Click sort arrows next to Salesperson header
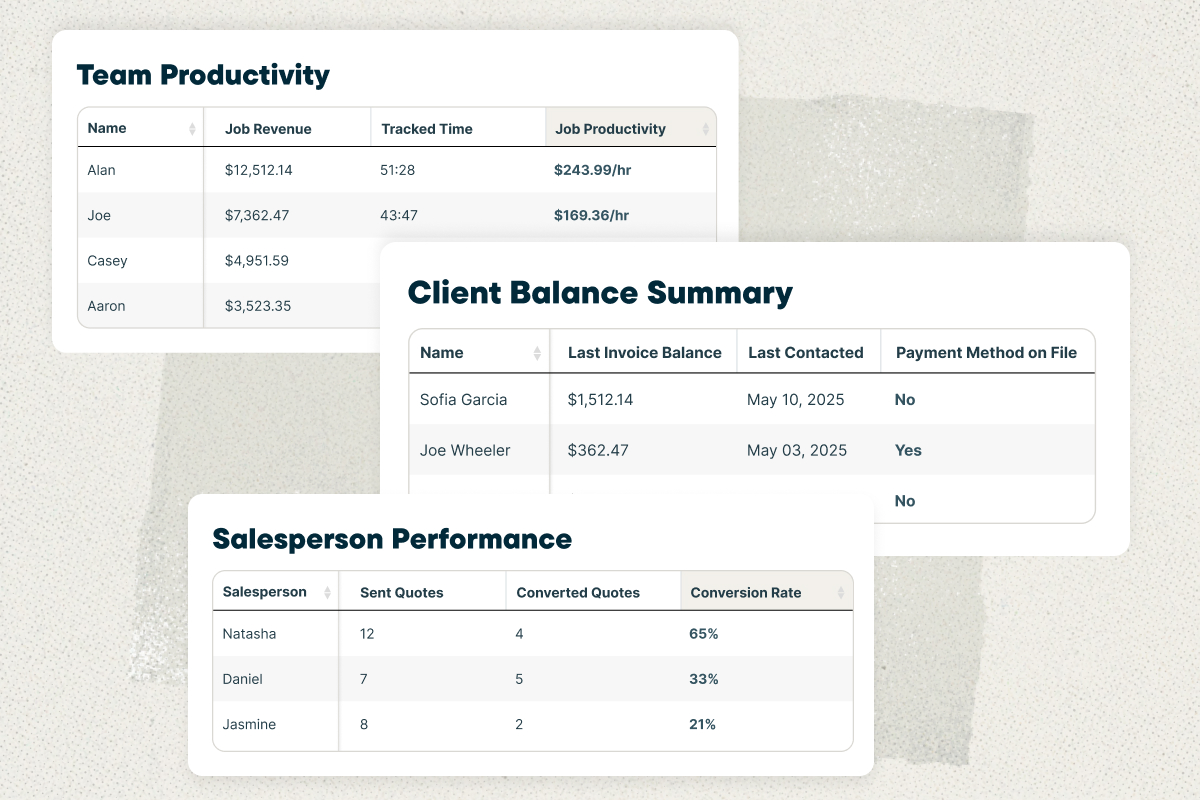The width and height of the screenshot is (1200, 800). (327, 593)
